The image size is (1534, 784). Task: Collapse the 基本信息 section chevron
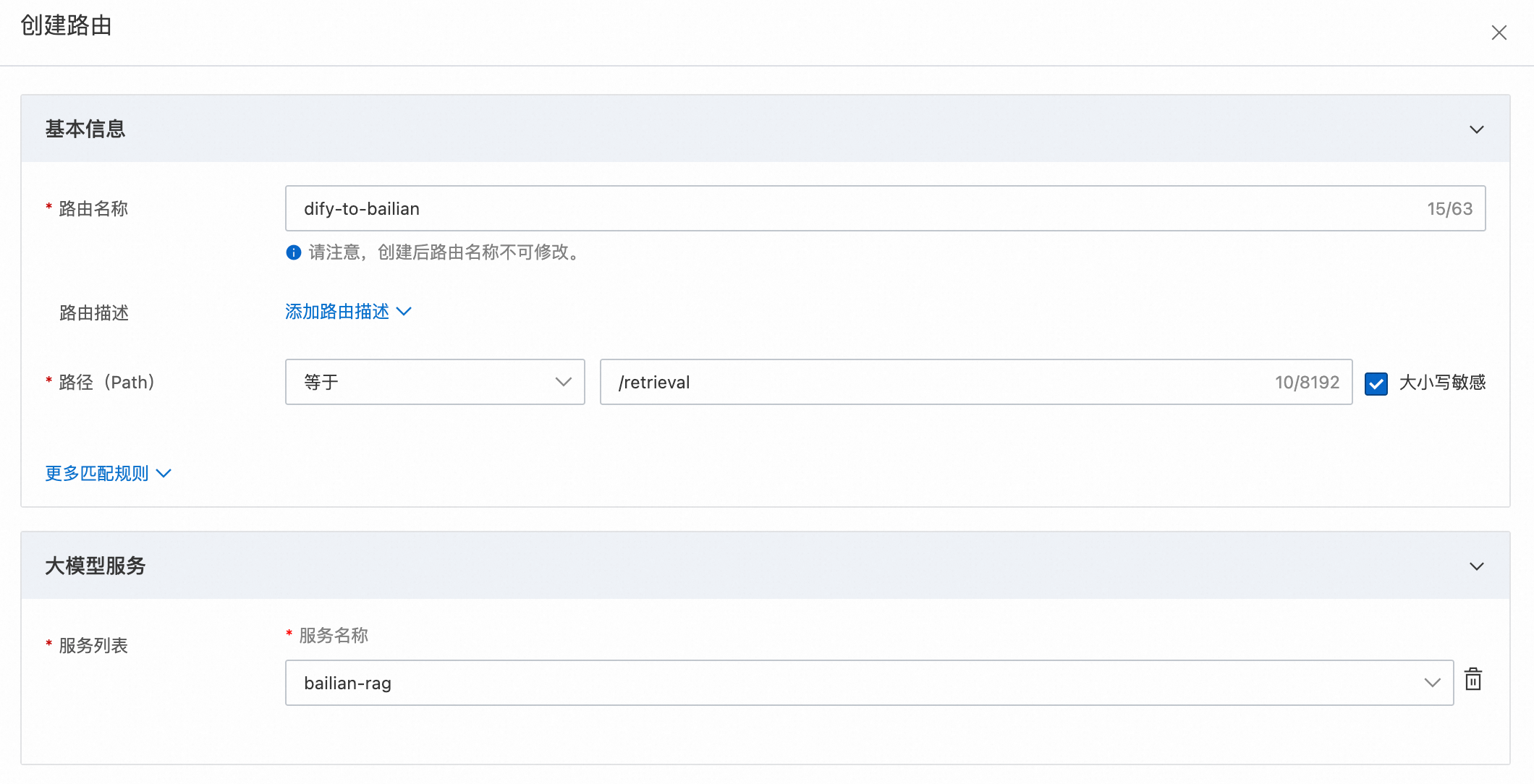pyautogui.click(x=1476, y=129)
